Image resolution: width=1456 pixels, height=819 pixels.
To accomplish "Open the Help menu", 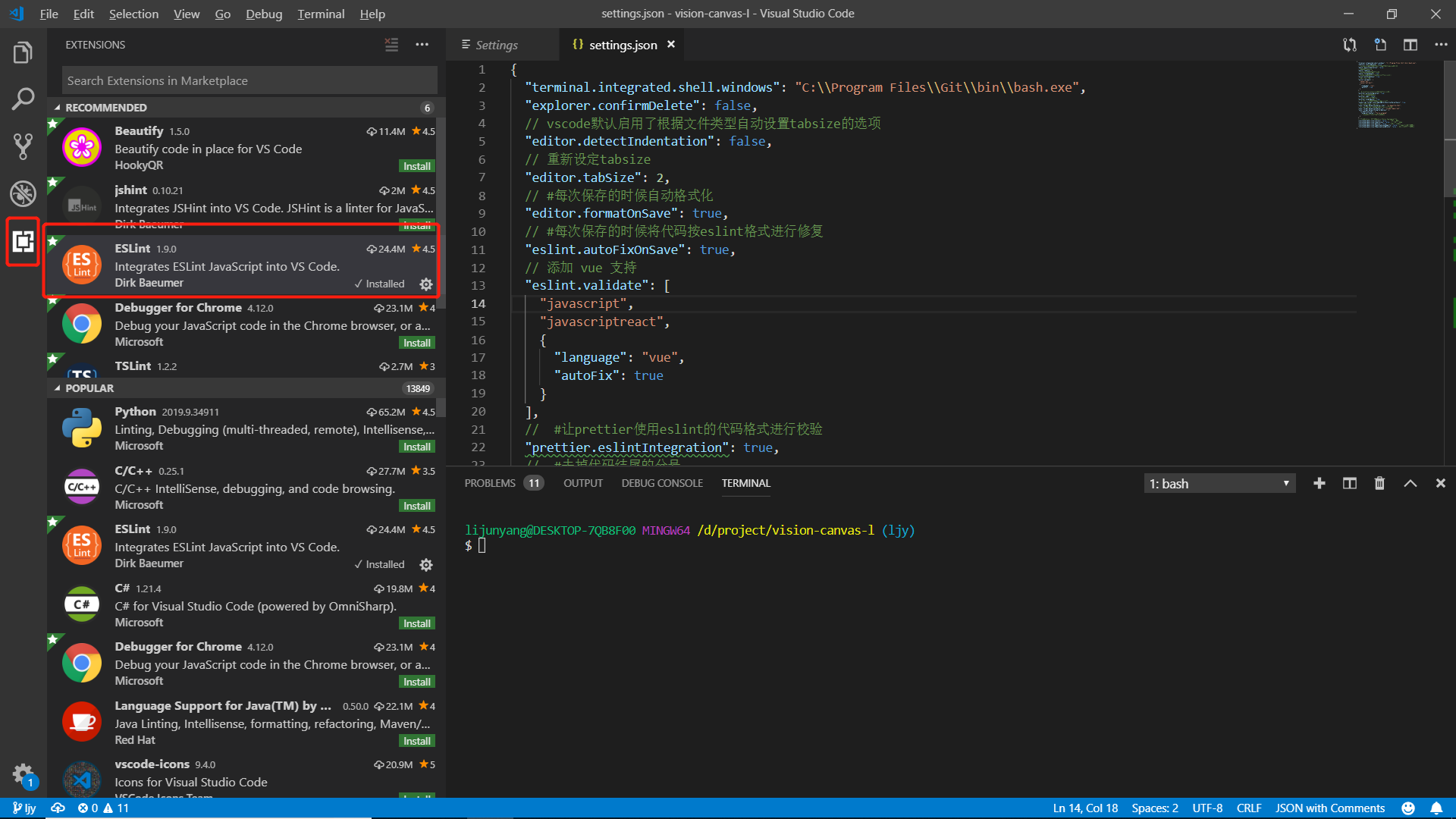I will point(372,14).
